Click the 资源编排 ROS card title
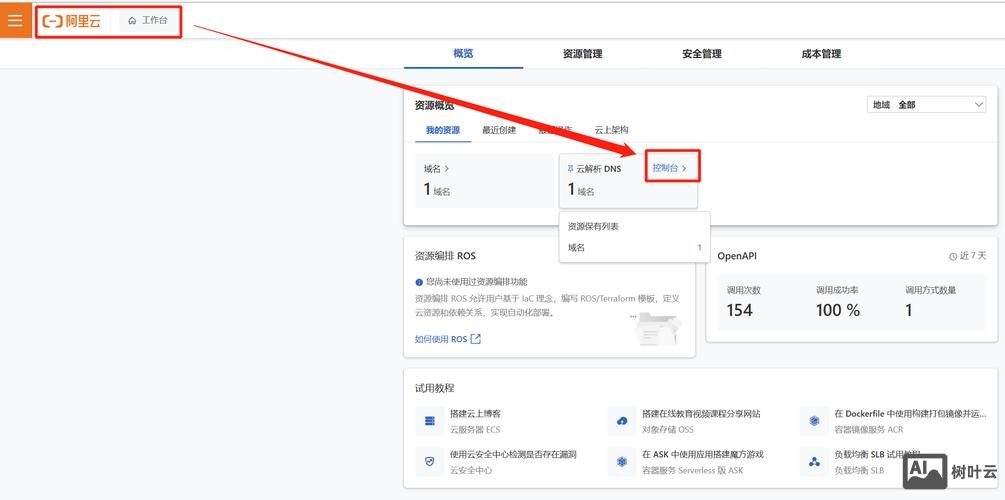Screen dimensions: 1005x500 (x=445, y=256)
